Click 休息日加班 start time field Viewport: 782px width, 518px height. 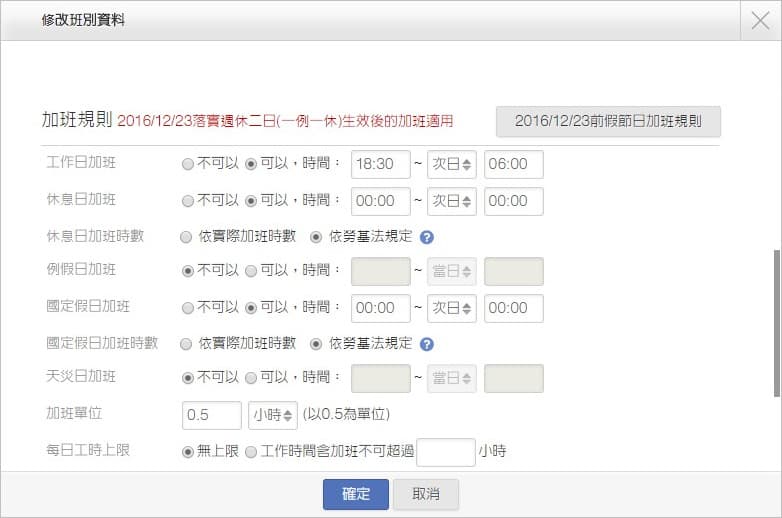pos(381,201)
